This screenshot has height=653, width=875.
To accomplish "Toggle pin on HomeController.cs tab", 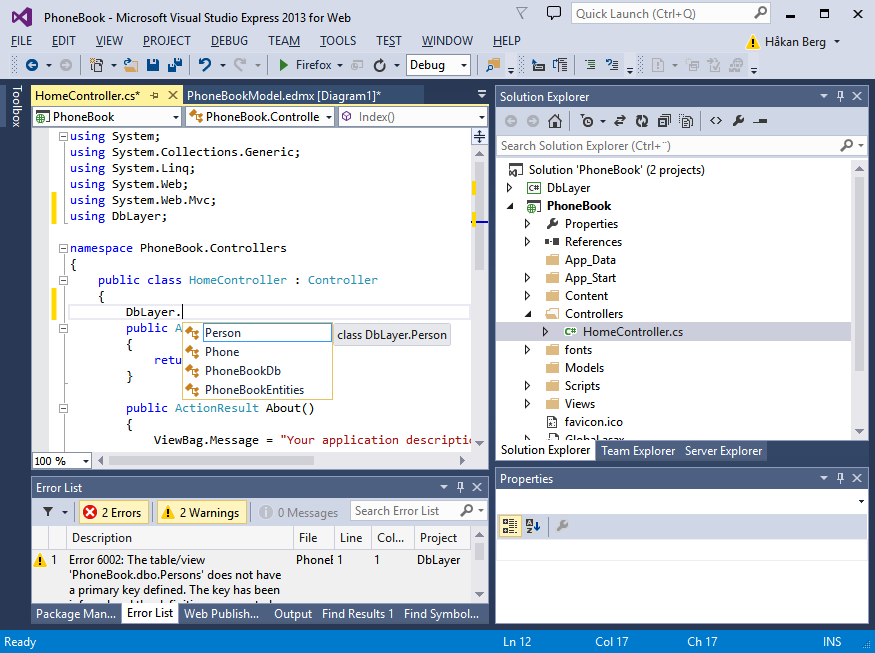I will pyautogui.click(x=155, y=96).
